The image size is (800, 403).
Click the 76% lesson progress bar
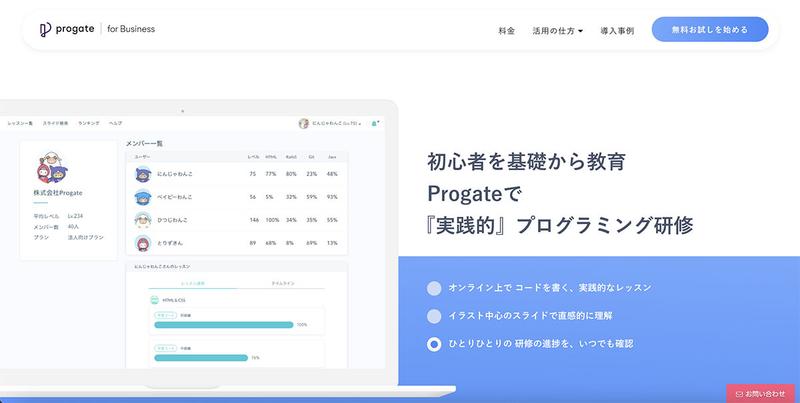201,358
